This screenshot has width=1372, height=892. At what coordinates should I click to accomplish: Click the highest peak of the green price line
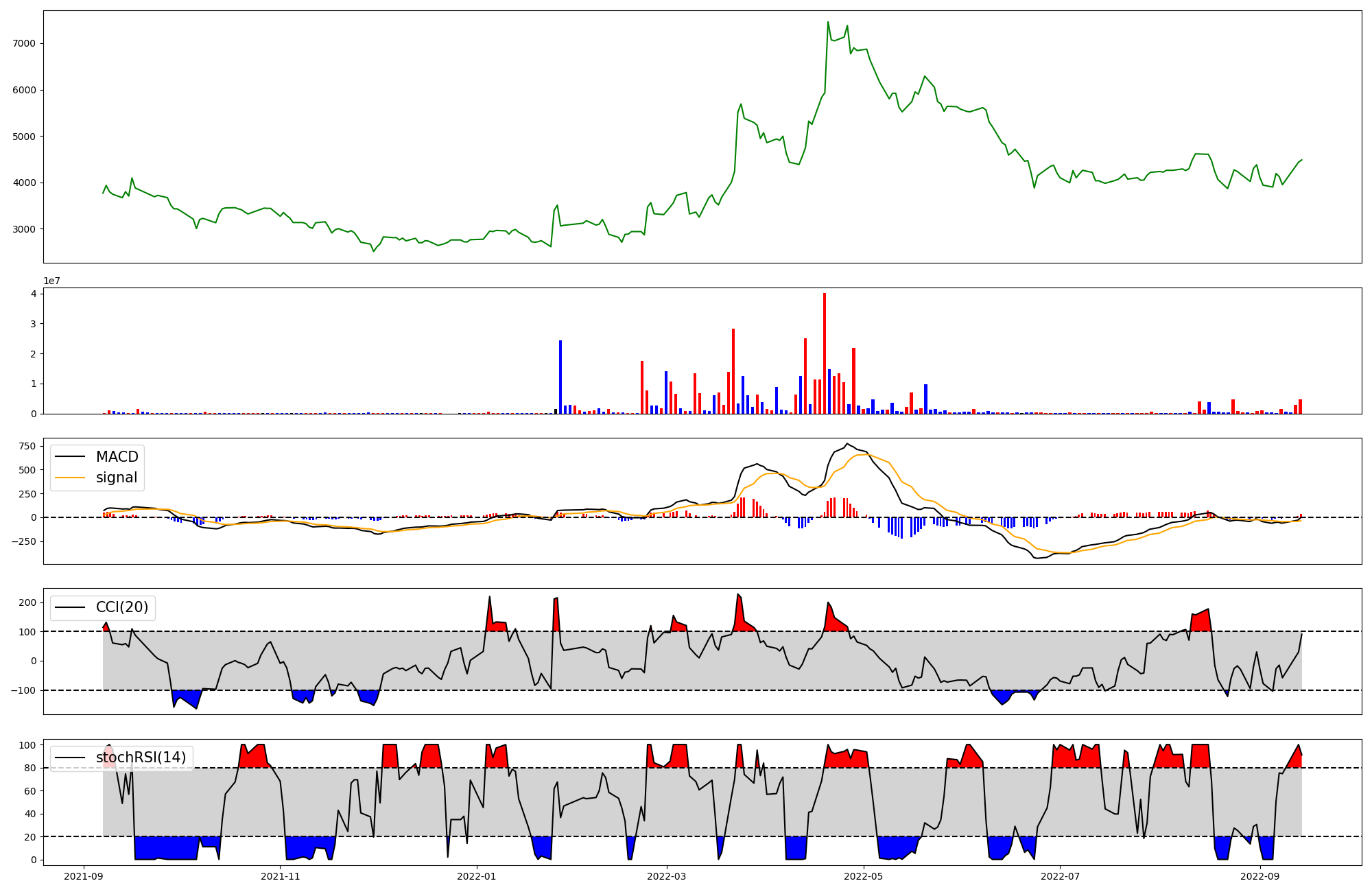coord(828,22)
